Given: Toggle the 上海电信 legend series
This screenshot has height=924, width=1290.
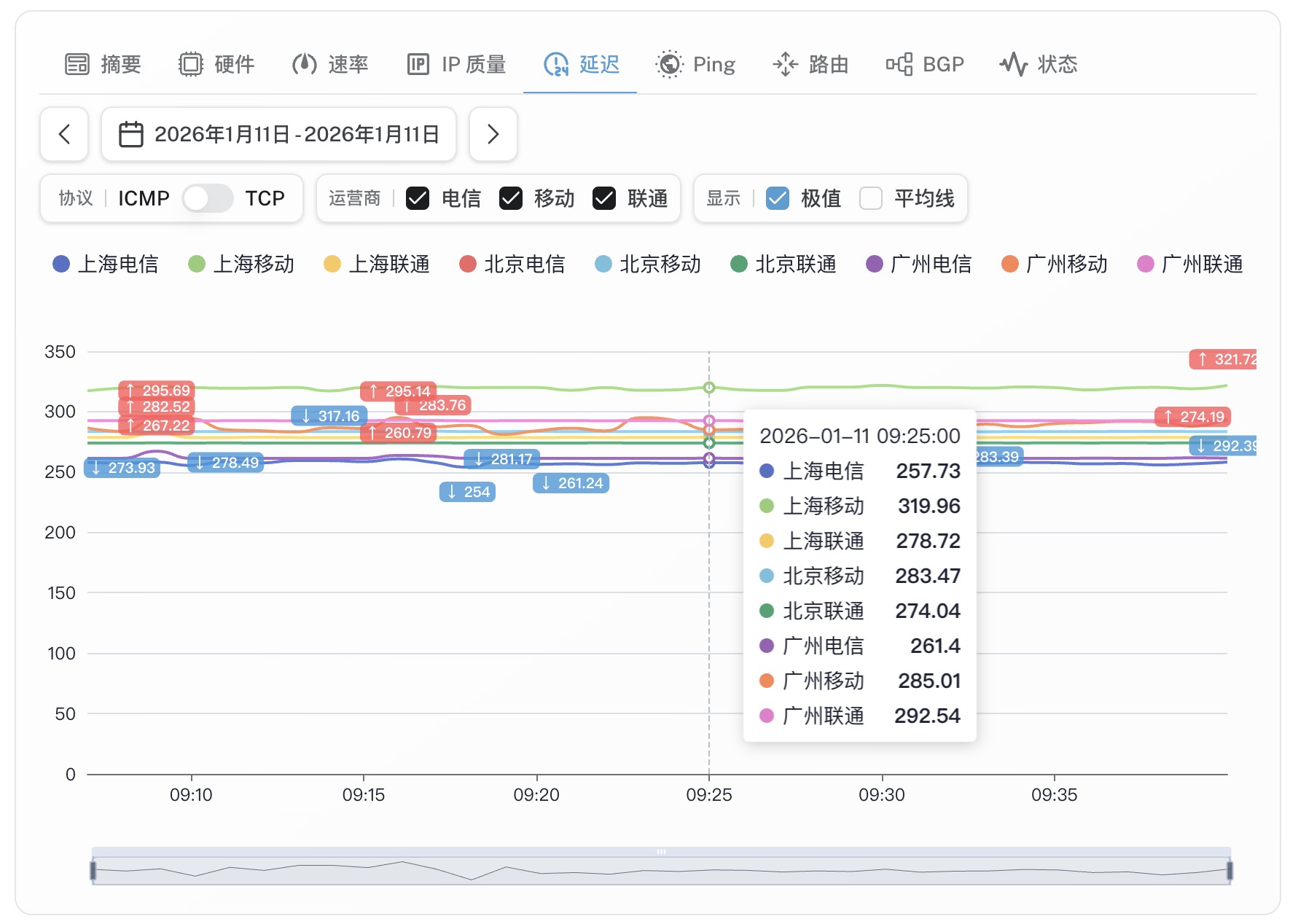Looking at the screenshot, I should click(106, 264).
